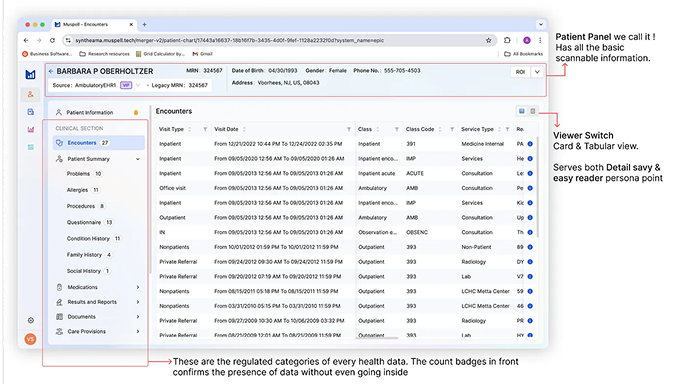This screenshot has width=680, height=385.
Task: Expand Documents section
Action: point(138,317)
